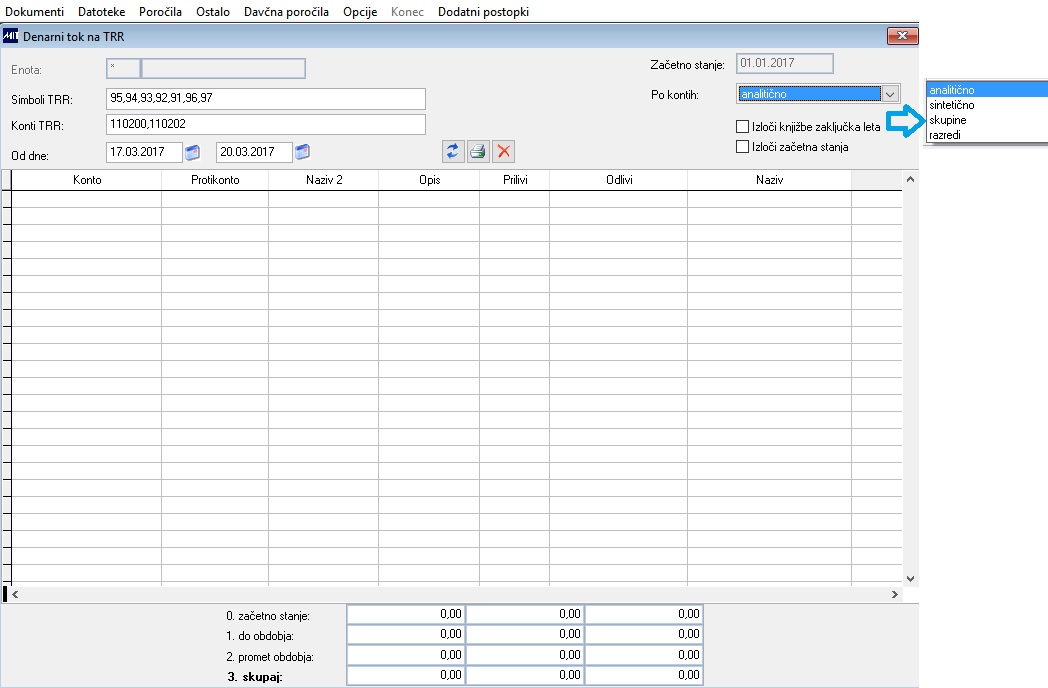Click the scroll-right arrow of the grid
The image size is (1048, 688).
[x=894, y=594]
